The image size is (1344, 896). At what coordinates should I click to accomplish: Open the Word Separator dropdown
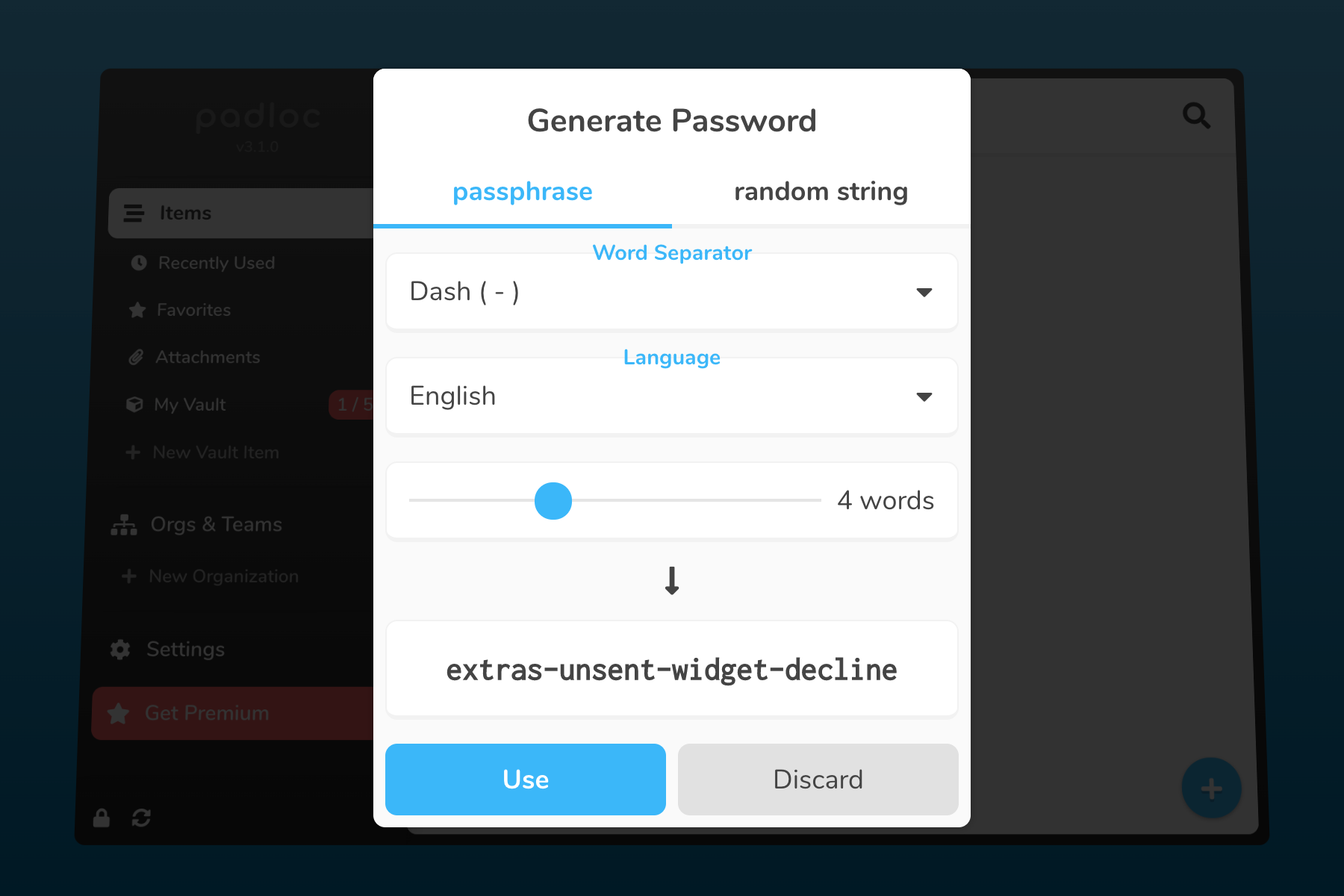pos(671,292)
